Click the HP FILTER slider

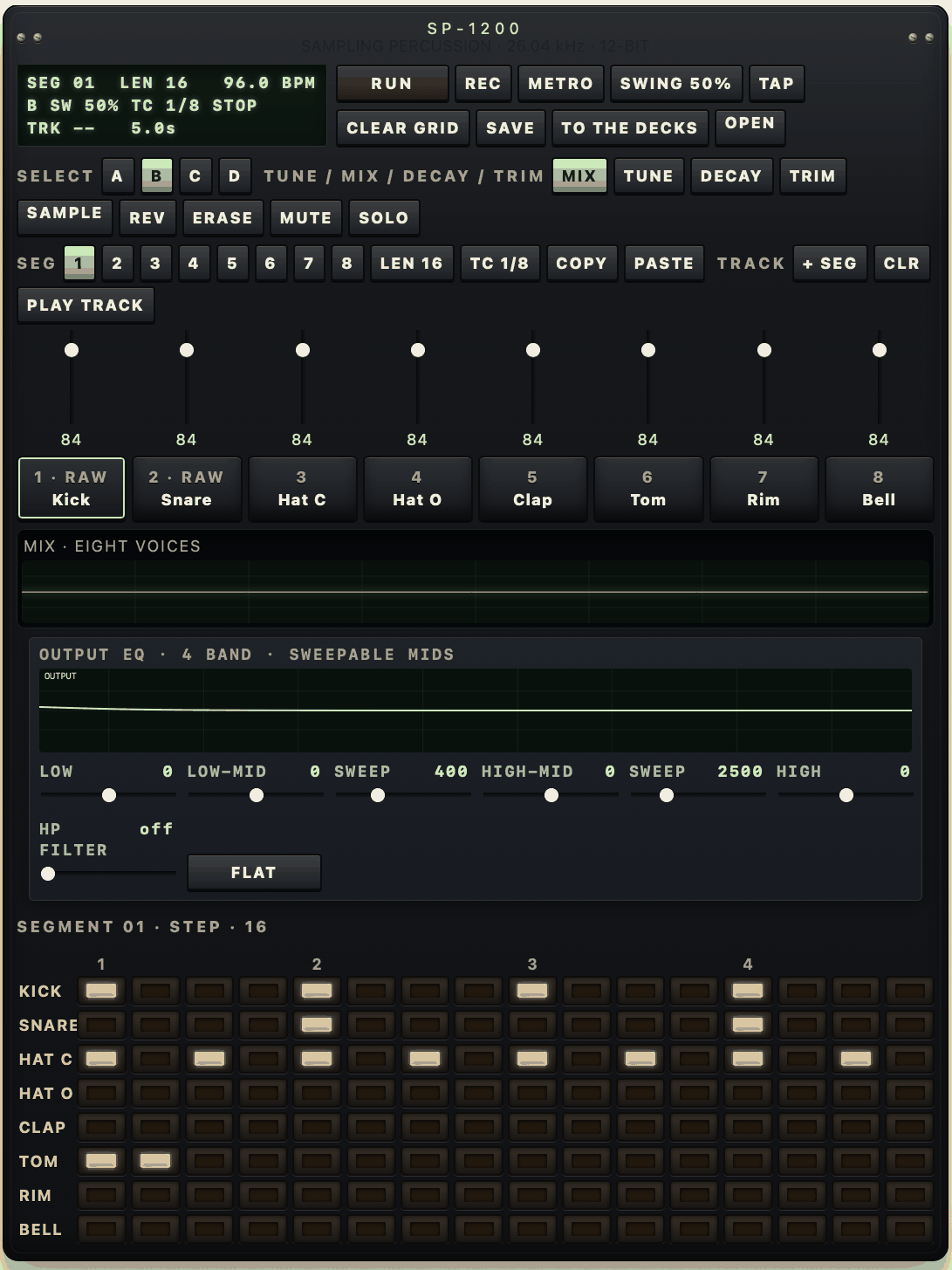108,874
